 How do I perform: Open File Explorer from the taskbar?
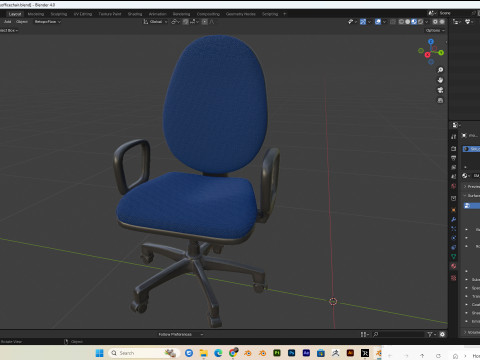204,353
